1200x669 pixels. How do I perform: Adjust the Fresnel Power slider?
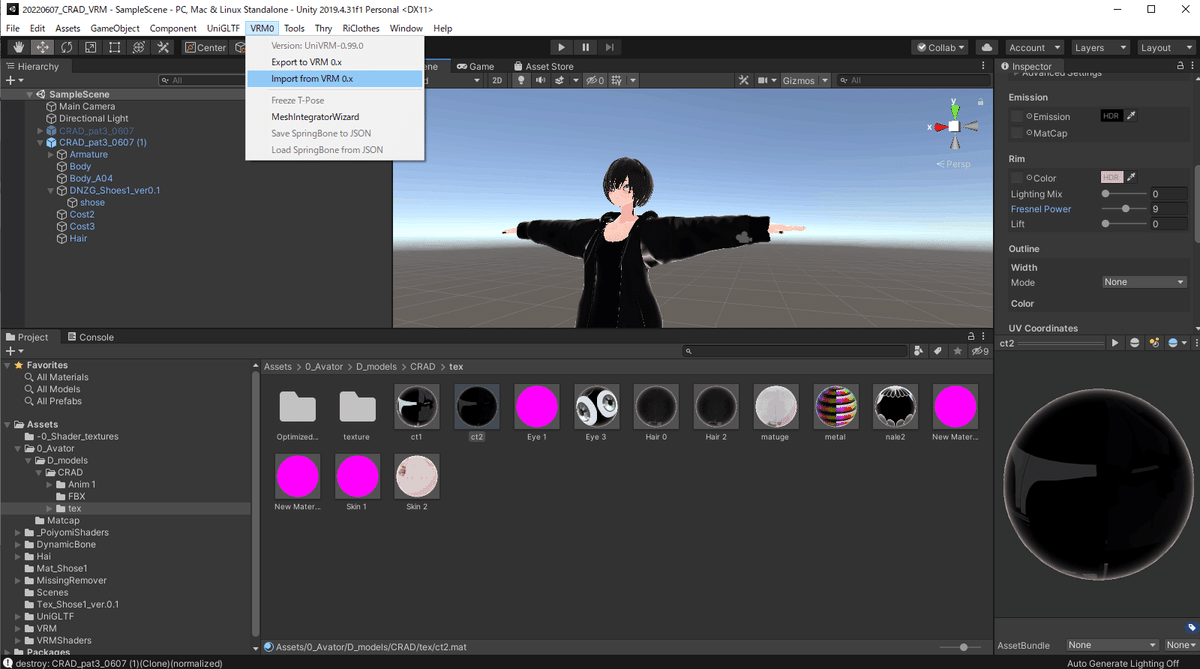click(1127, 209)
